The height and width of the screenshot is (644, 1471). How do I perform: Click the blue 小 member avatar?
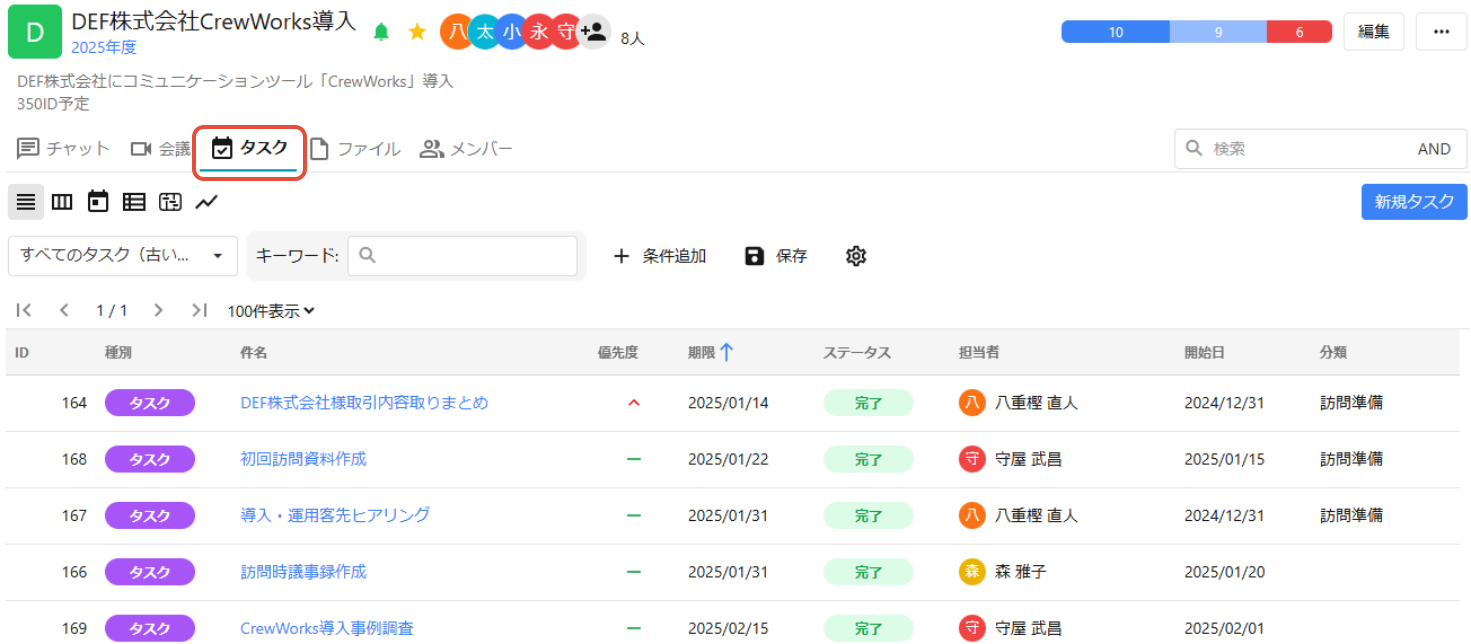(511, 32)
